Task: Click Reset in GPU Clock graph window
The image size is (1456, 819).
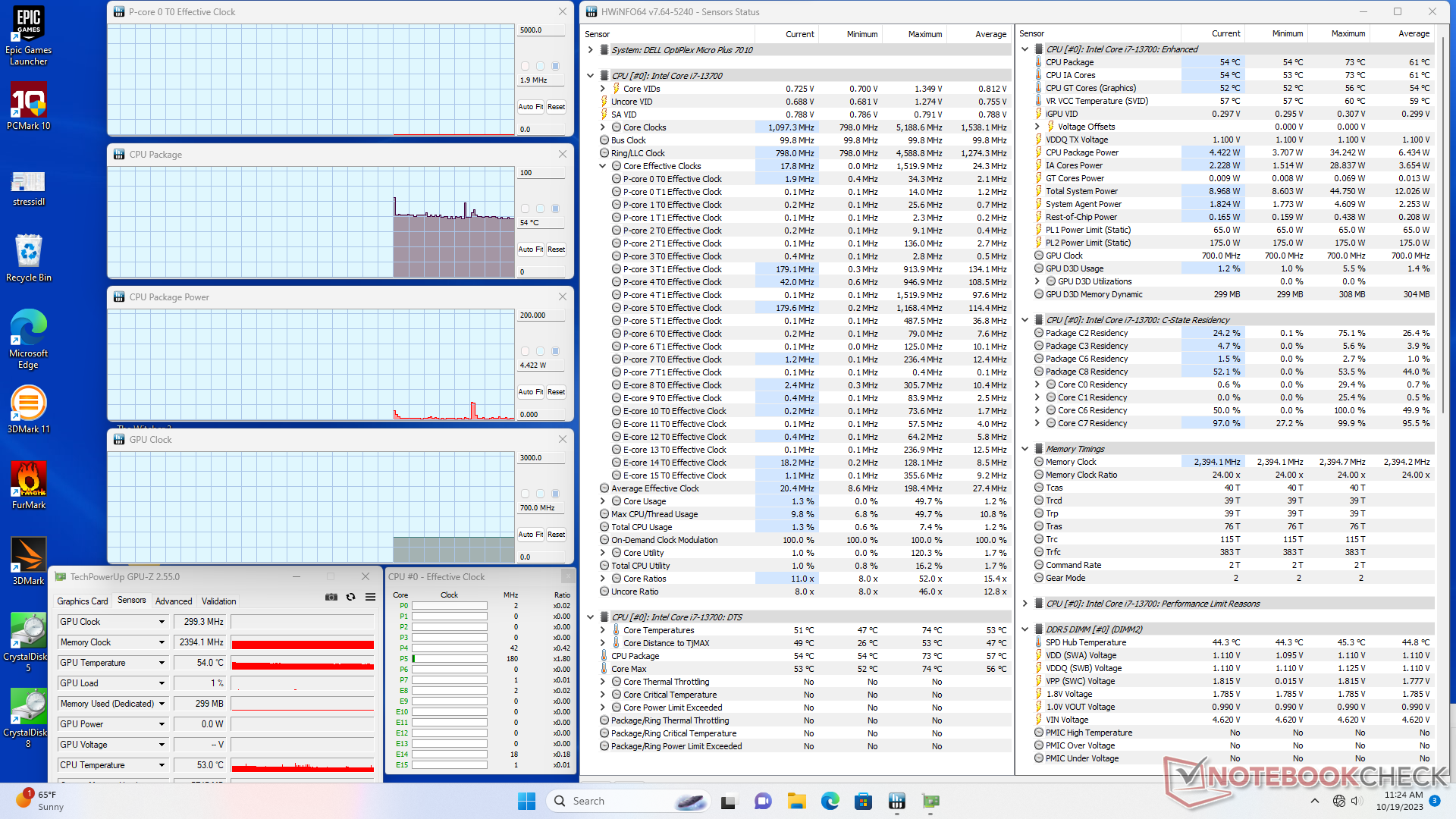Action: (x=557, y=535)
